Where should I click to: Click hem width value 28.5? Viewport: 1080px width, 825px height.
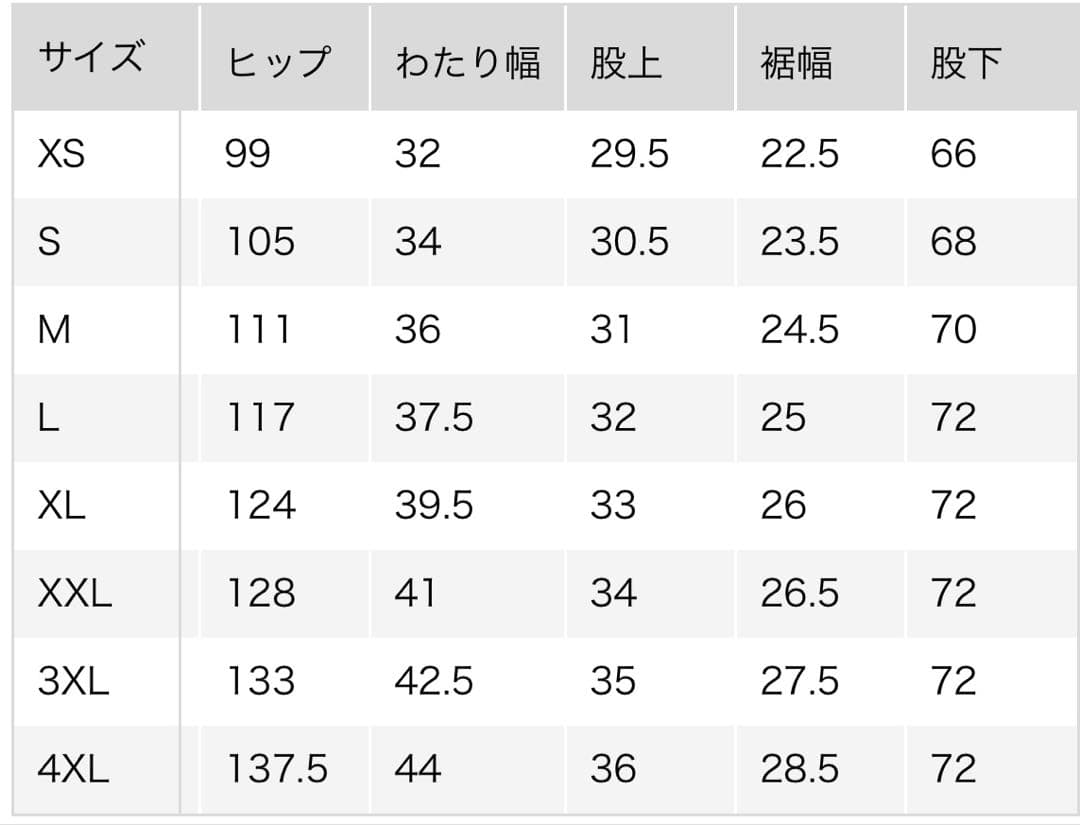pos(800,769)
